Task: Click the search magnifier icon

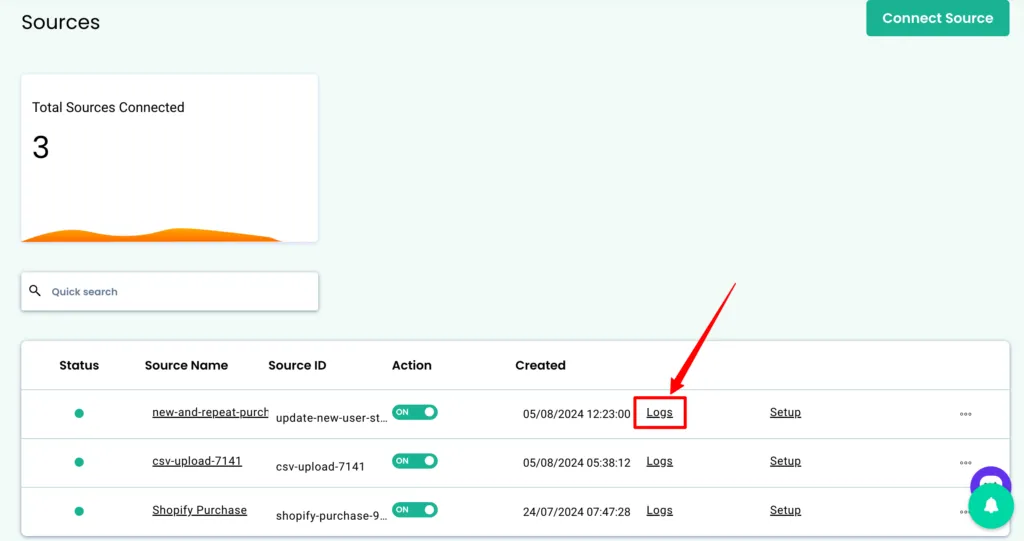Action: coord(35,291)
